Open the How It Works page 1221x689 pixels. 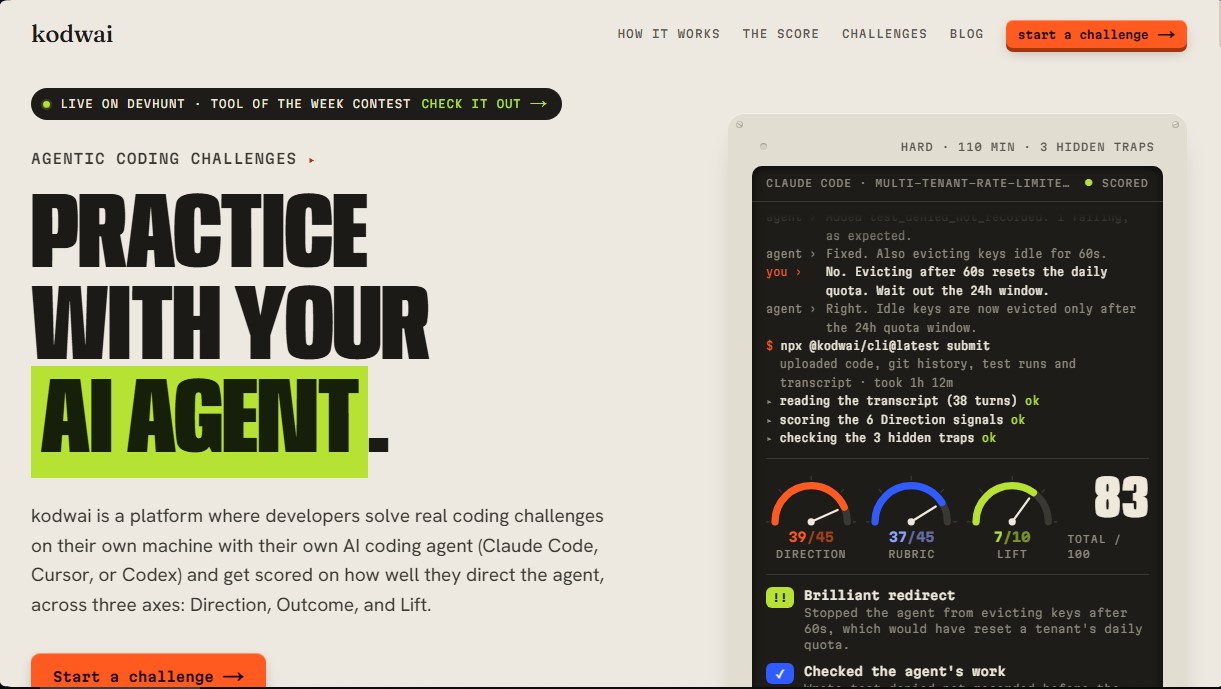[x=669, y=34]
